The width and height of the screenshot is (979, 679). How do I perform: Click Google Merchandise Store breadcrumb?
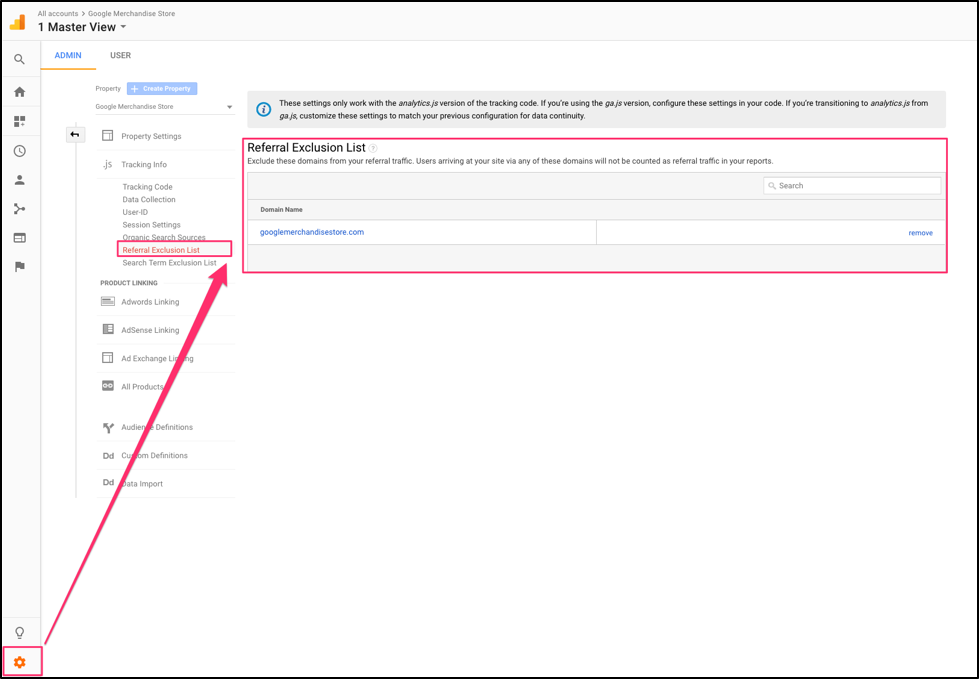[x=131, y=13]
